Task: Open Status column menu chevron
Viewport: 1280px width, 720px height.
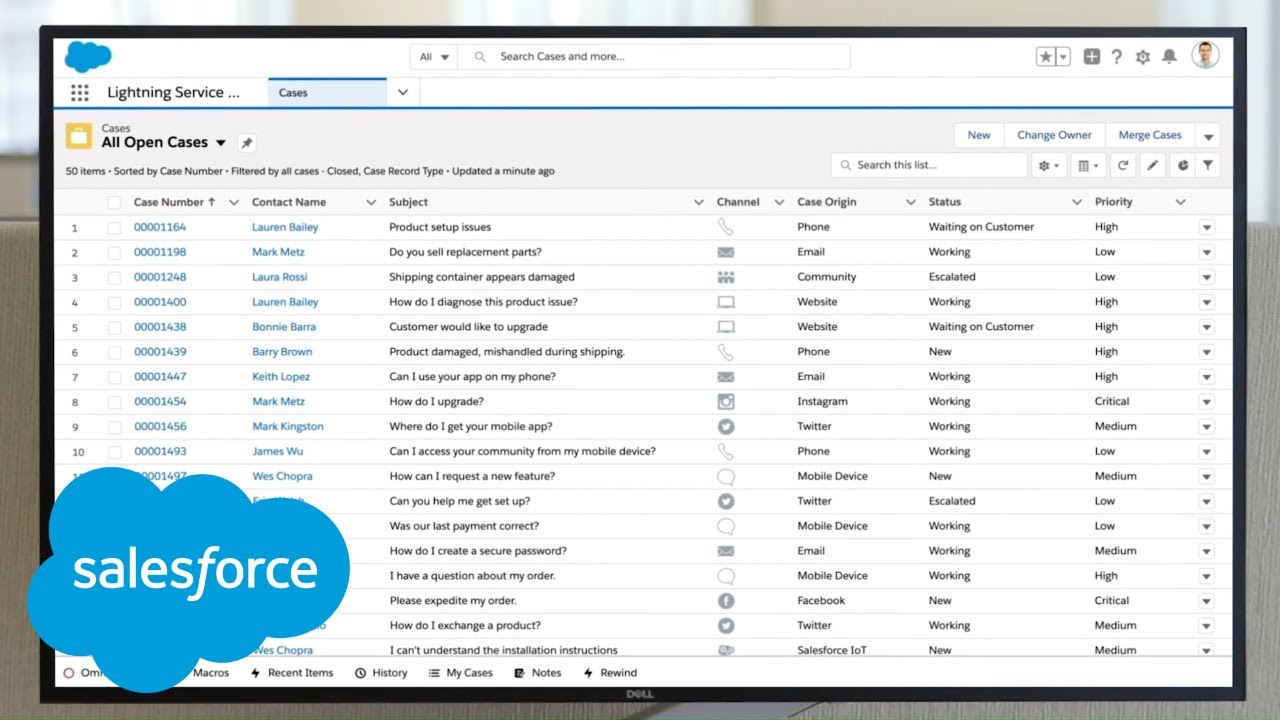Action: click(1077, 202)
